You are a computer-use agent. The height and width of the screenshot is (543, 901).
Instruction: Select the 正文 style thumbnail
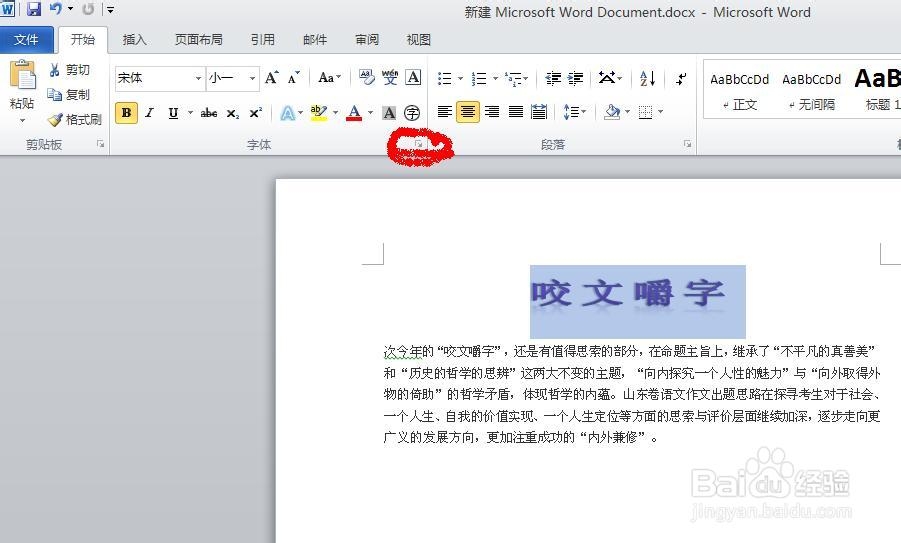tap(740, 91)
